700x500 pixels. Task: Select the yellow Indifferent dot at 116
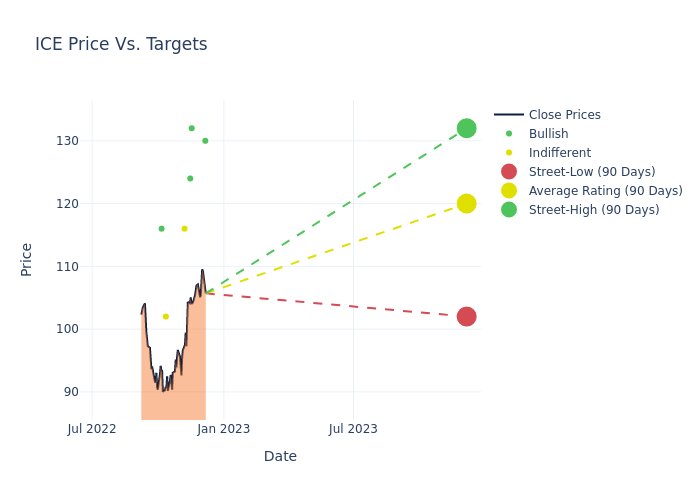tap(184, 229)
